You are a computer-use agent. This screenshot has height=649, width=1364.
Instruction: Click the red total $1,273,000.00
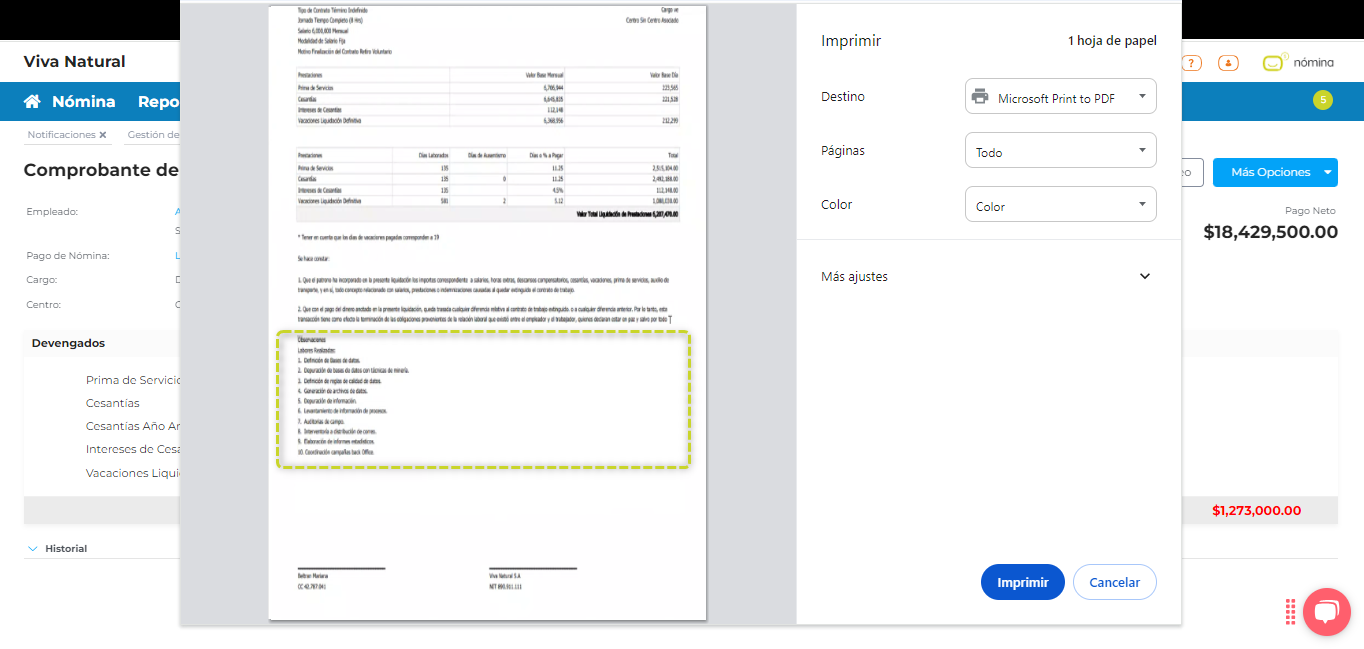point(1256,510)
